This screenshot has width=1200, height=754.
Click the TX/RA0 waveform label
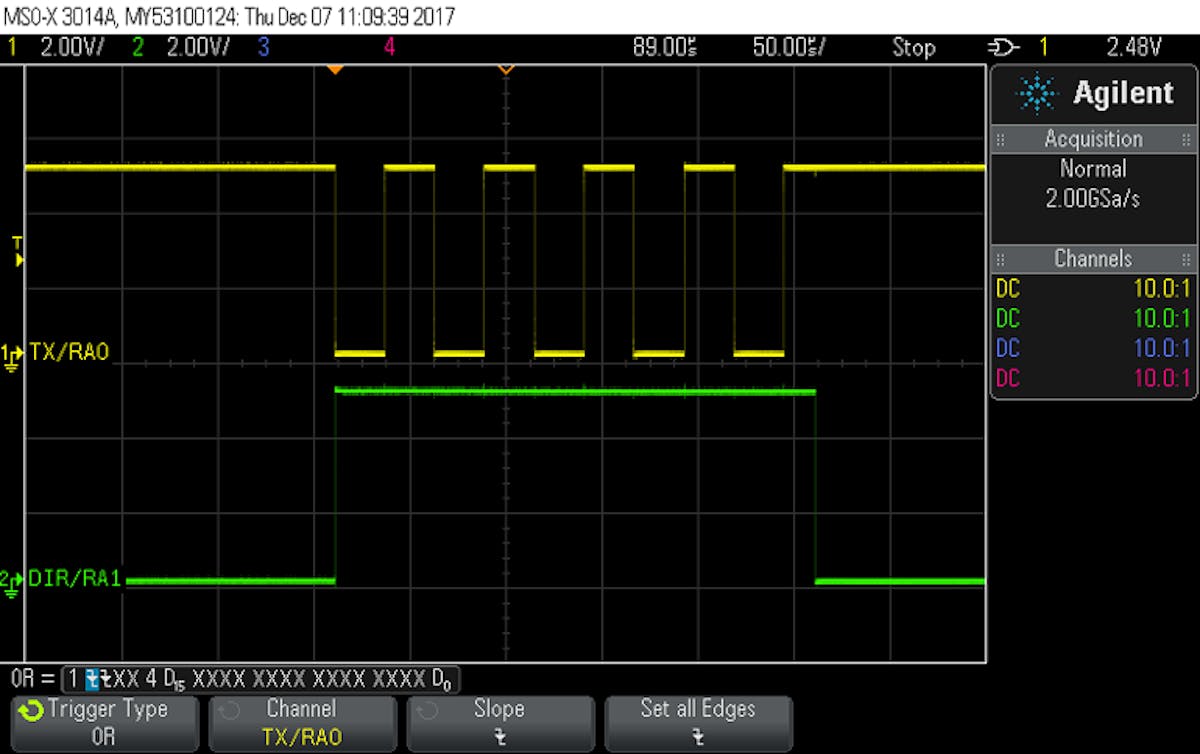click(x=70, y=351)
